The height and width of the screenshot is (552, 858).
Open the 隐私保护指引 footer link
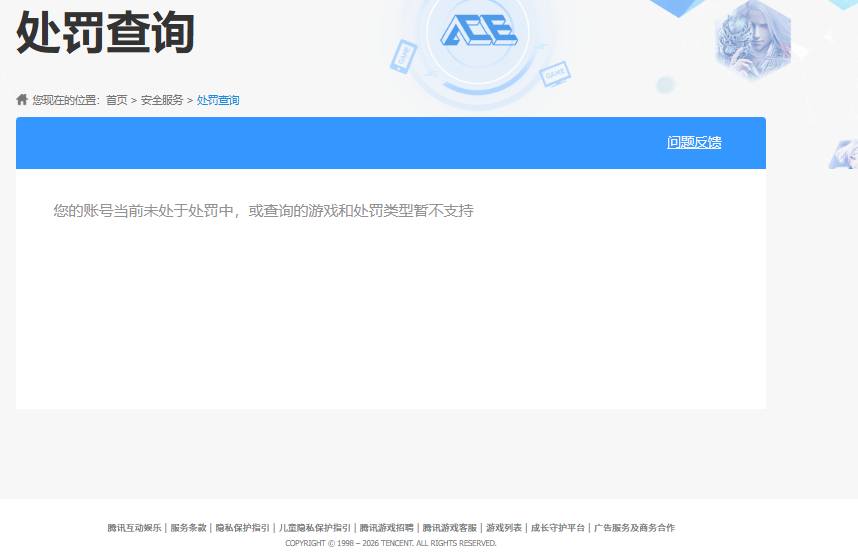(242, 527)
